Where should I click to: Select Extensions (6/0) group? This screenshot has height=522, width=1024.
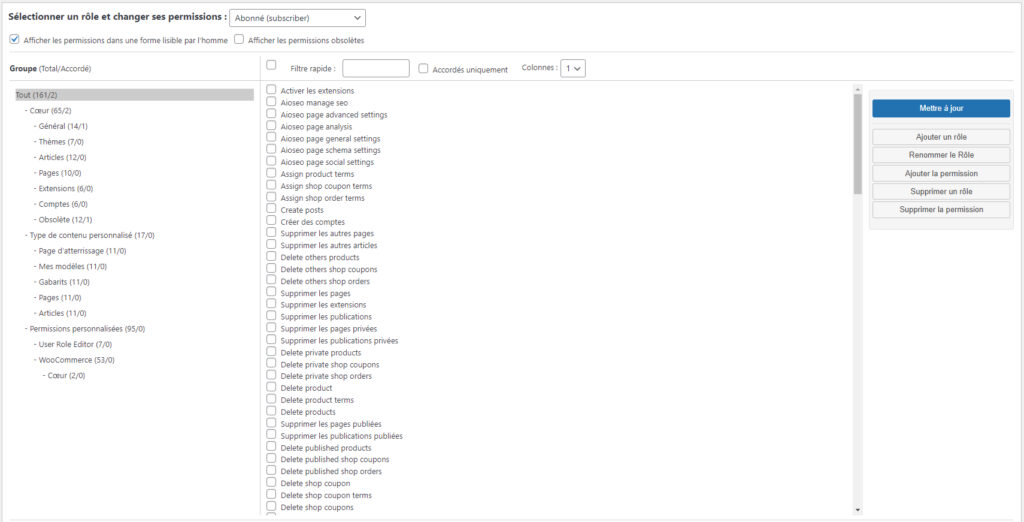coord(66,189)
